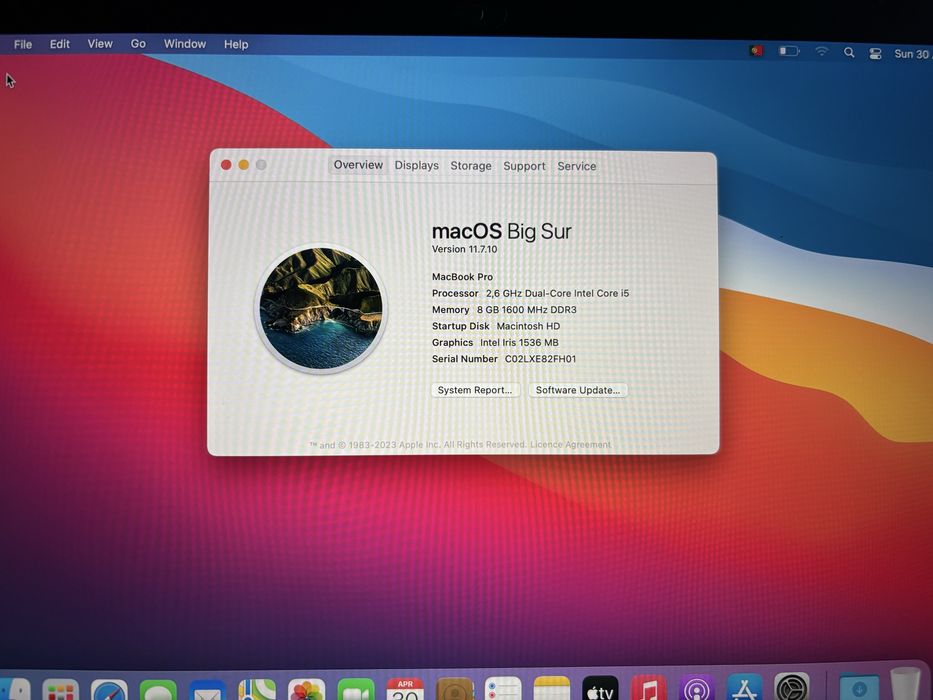Image resolution: width=933 pixels, height=700 pixels.
Task: Open the Trash in the Dock
Action: coord(905,685)
